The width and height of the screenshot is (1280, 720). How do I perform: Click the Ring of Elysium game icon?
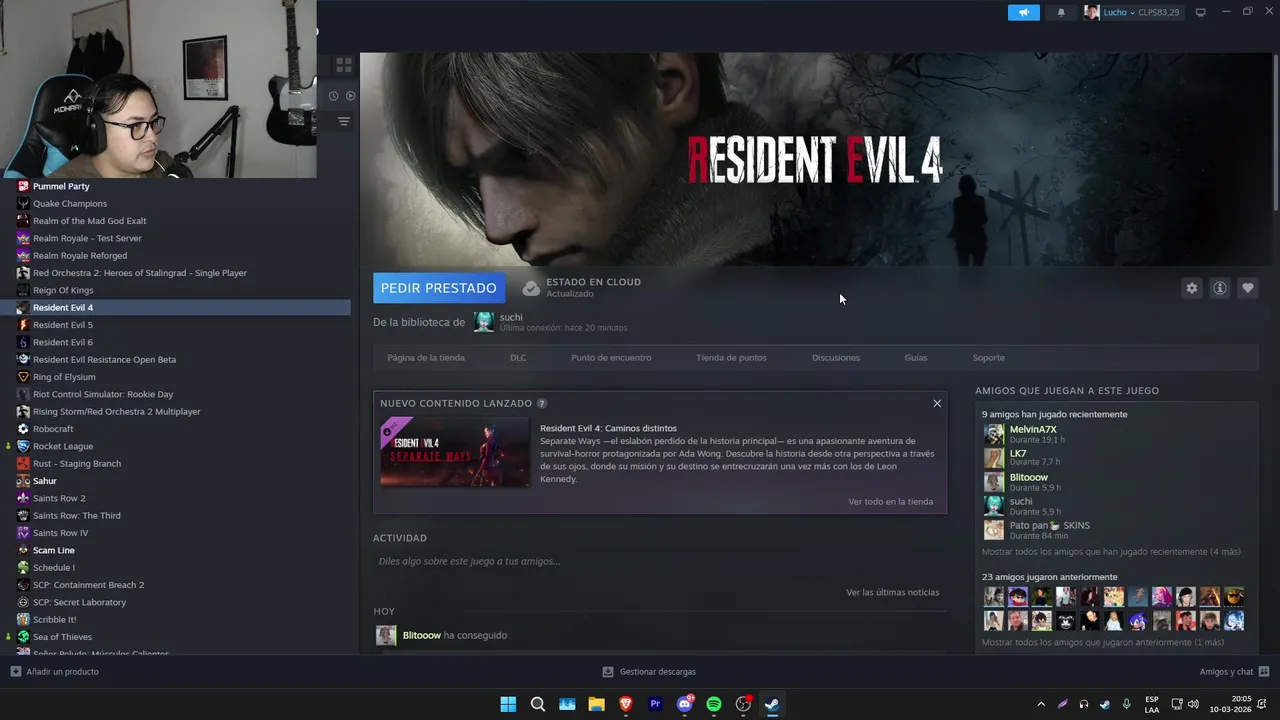tap(23, 377)
